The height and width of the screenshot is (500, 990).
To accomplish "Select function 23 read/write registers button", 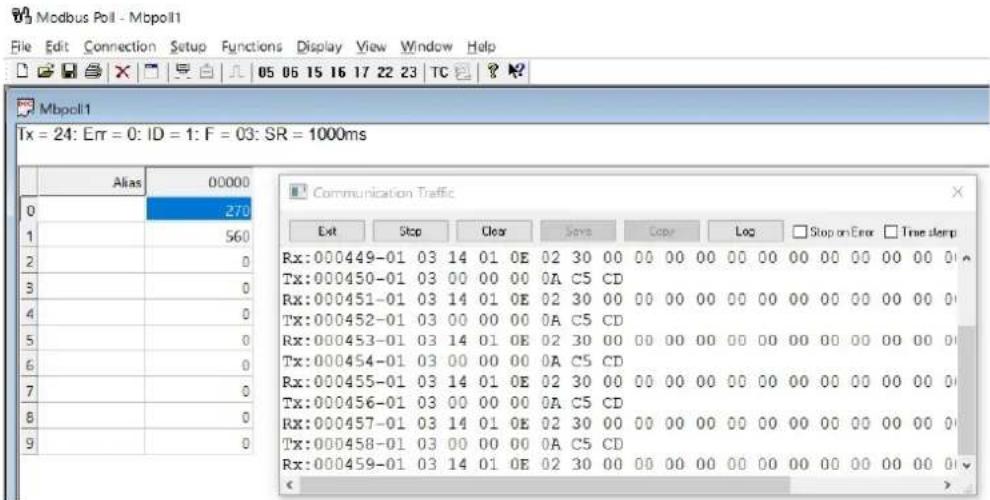I will (x=408, y=73).
